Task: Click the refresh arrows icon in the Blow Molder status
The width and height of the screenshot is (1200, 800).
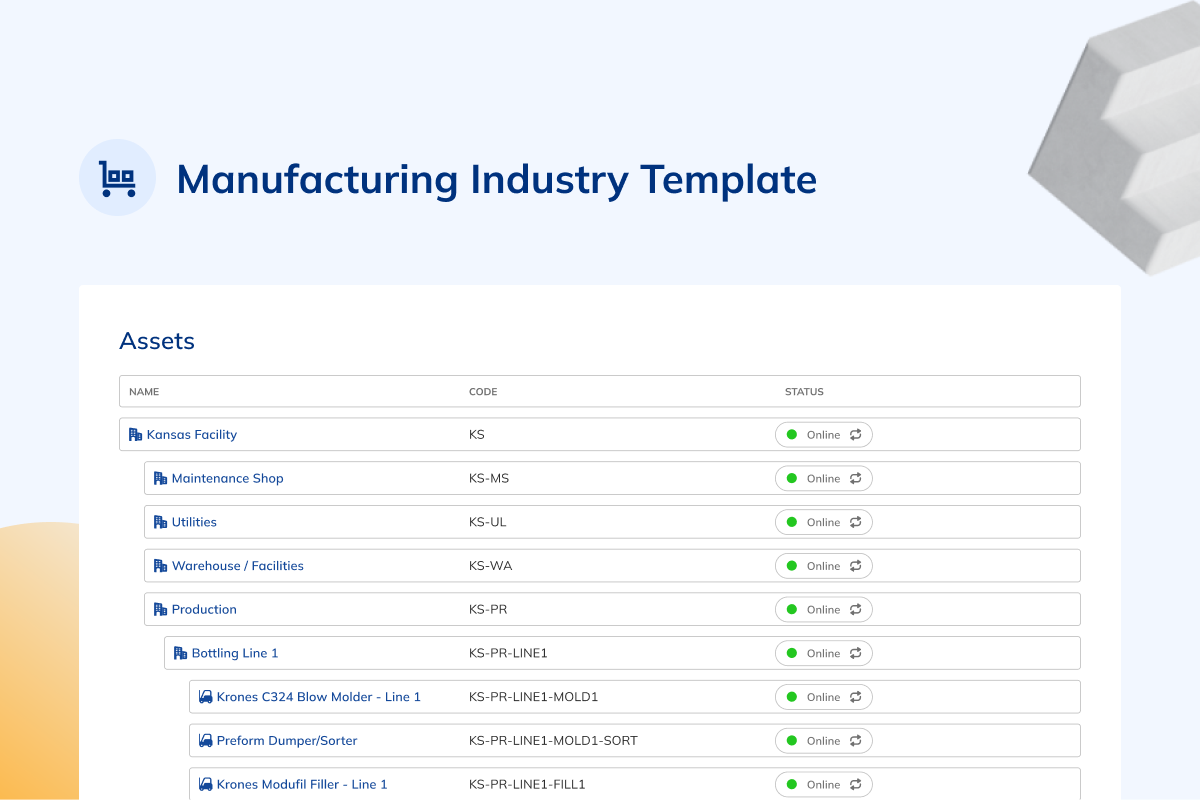Action: [856, 697]
